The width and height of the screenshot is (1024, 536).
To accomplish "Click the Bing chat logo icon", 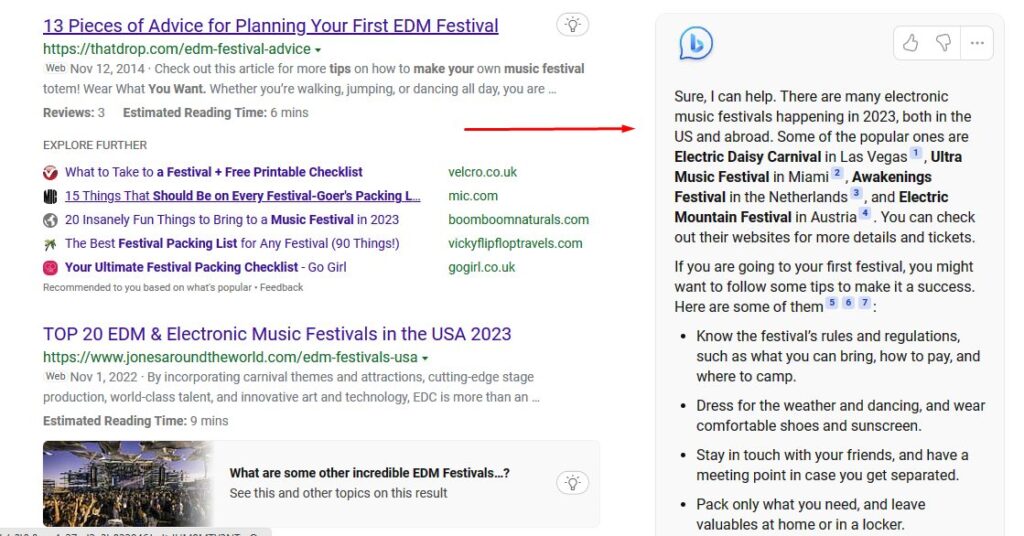I will 696,44.
